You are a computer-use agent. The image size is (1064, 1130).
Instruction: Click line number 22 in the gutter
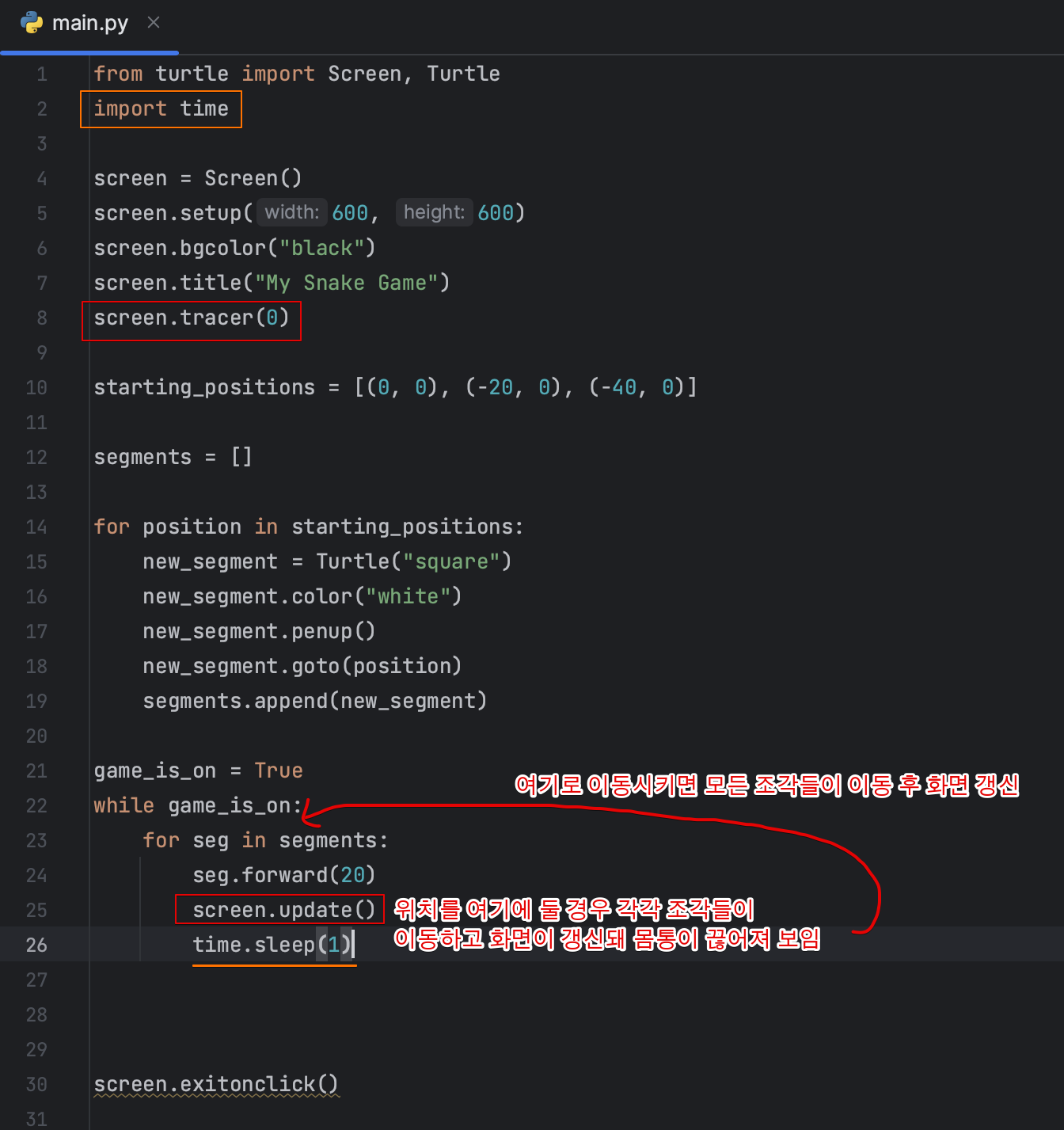point(36,806)
